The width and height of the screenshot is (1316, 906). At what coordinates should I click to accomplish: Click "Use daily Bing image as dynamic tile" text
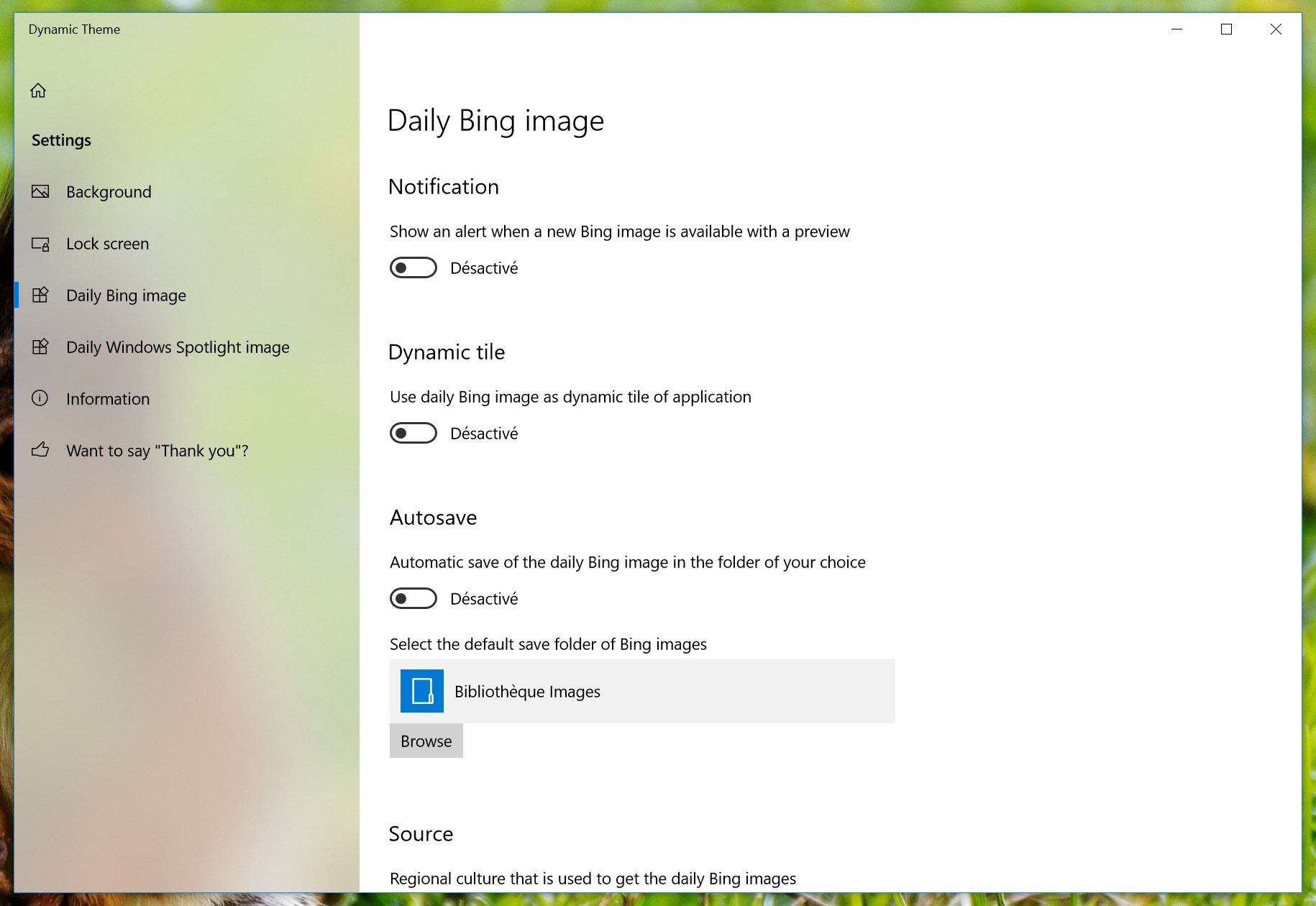[x=570, y=397]
